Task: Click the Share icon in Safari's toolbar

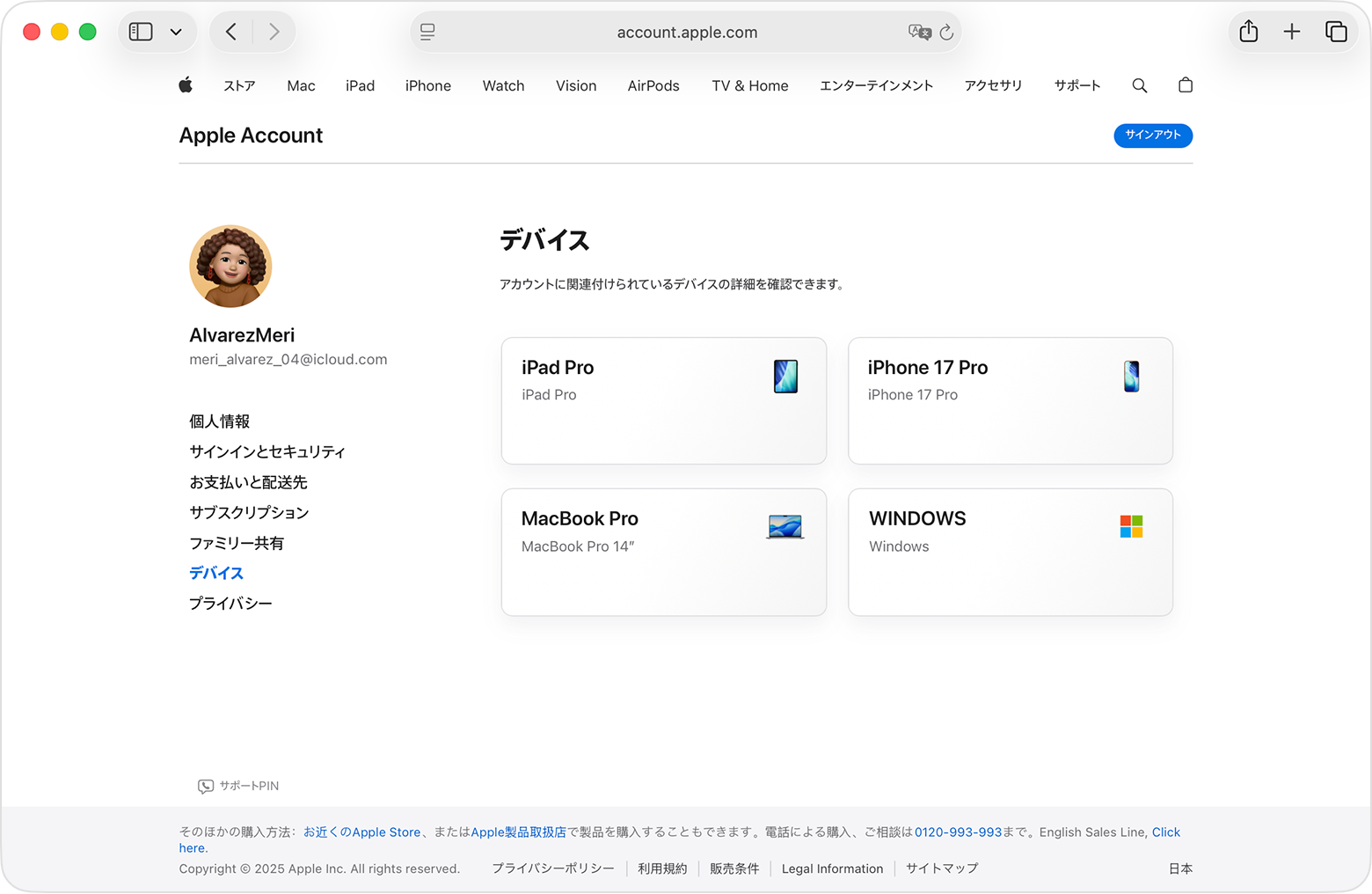Action: (x=1247, y=31)
